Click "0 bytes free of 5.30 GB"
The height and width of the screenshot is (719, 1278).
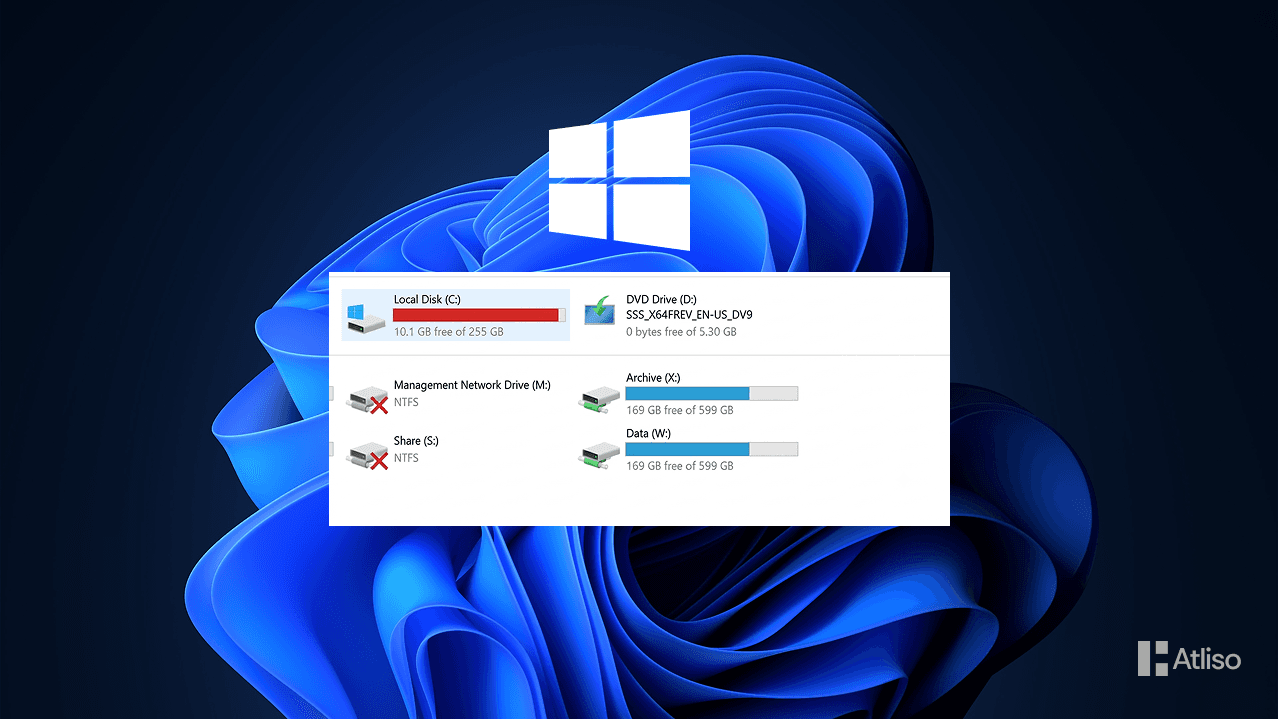coord(681,331)
